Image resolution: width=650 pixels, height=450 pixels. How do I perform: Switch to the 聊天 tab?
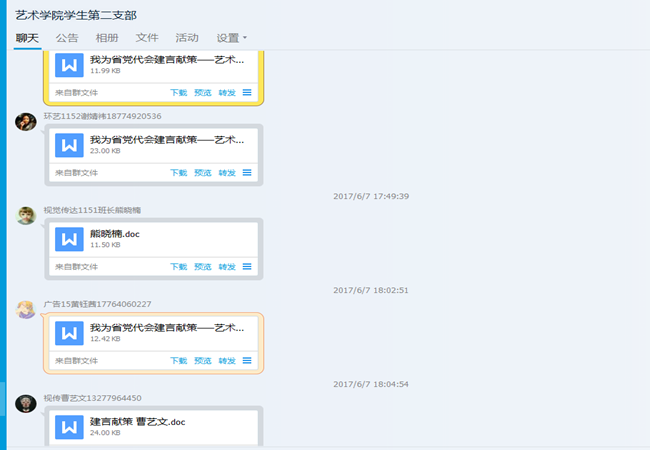27,38
